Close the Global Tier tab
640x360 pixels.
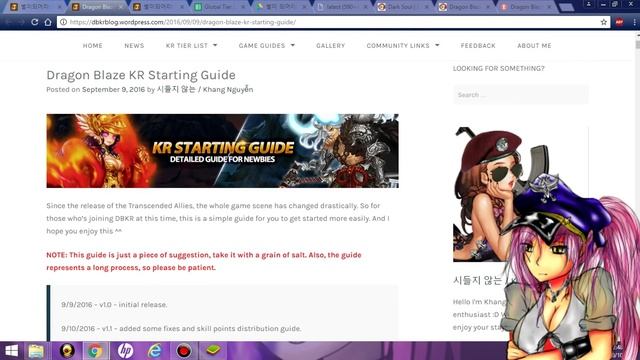tap(243, 7)
